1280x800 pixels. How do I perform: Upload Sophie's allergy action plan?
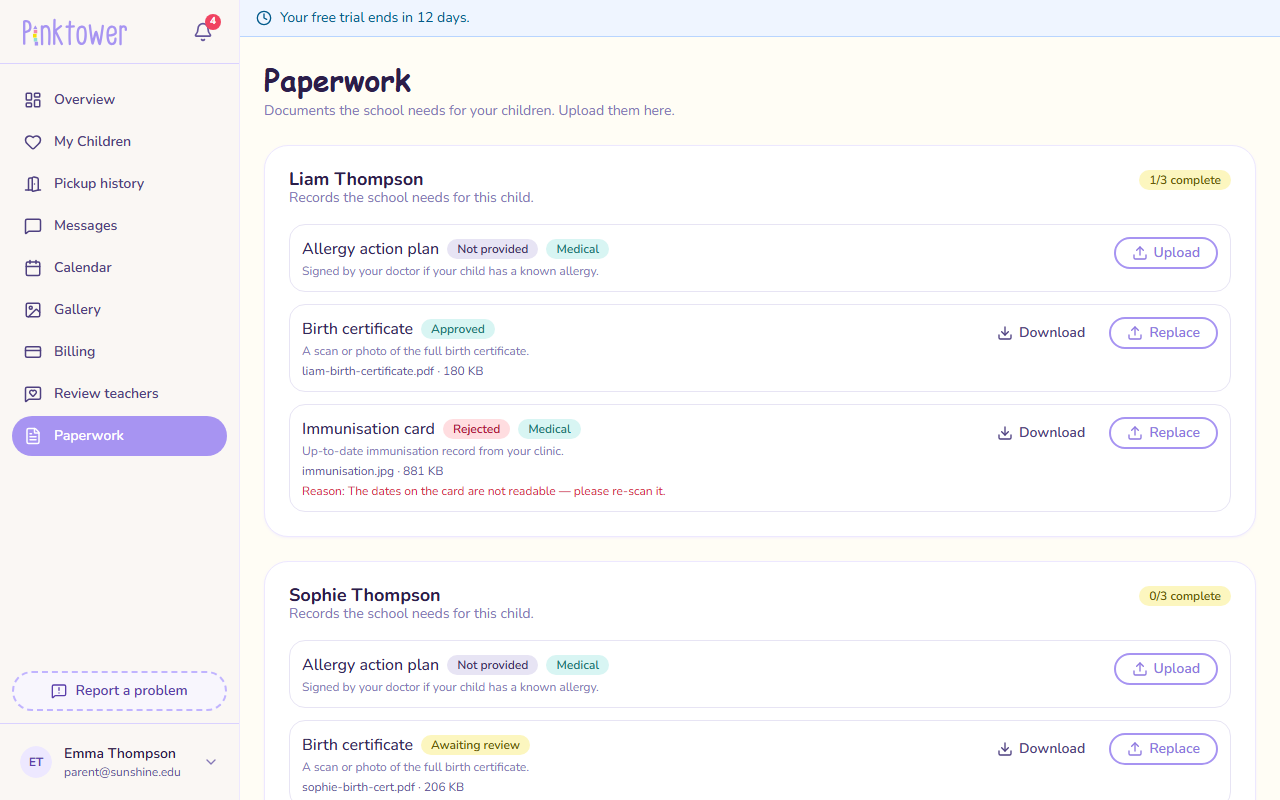click(1166, 669)
